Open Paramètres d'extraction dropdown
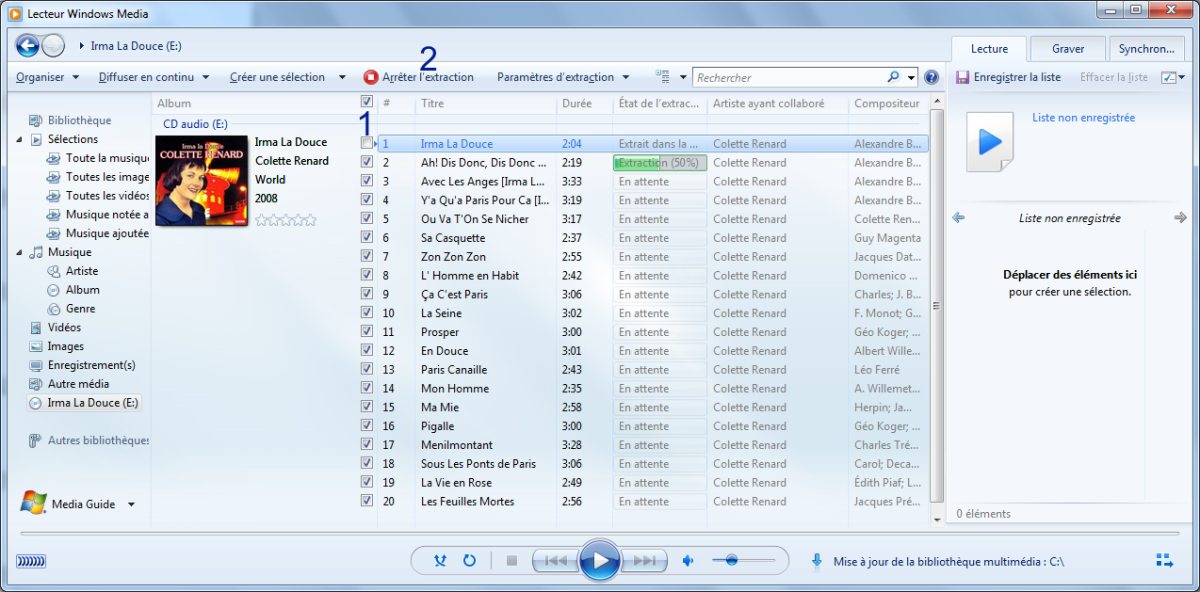This screenshot has height=592, width=1200. pos(563,77)
